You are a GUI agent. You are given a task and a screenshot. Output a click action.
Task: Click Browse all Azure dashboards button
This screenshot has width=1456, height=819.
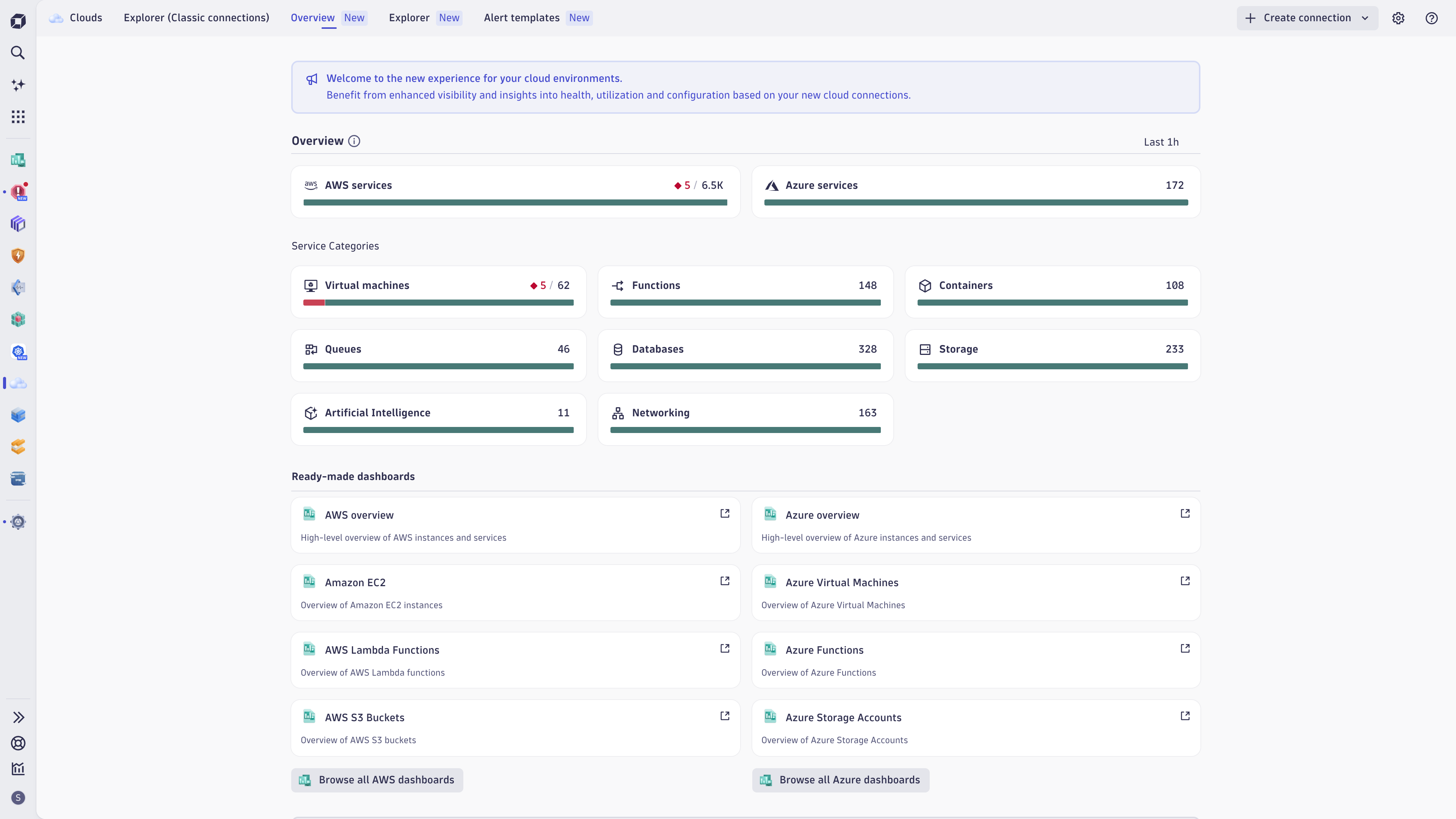(x=841, y=780)
